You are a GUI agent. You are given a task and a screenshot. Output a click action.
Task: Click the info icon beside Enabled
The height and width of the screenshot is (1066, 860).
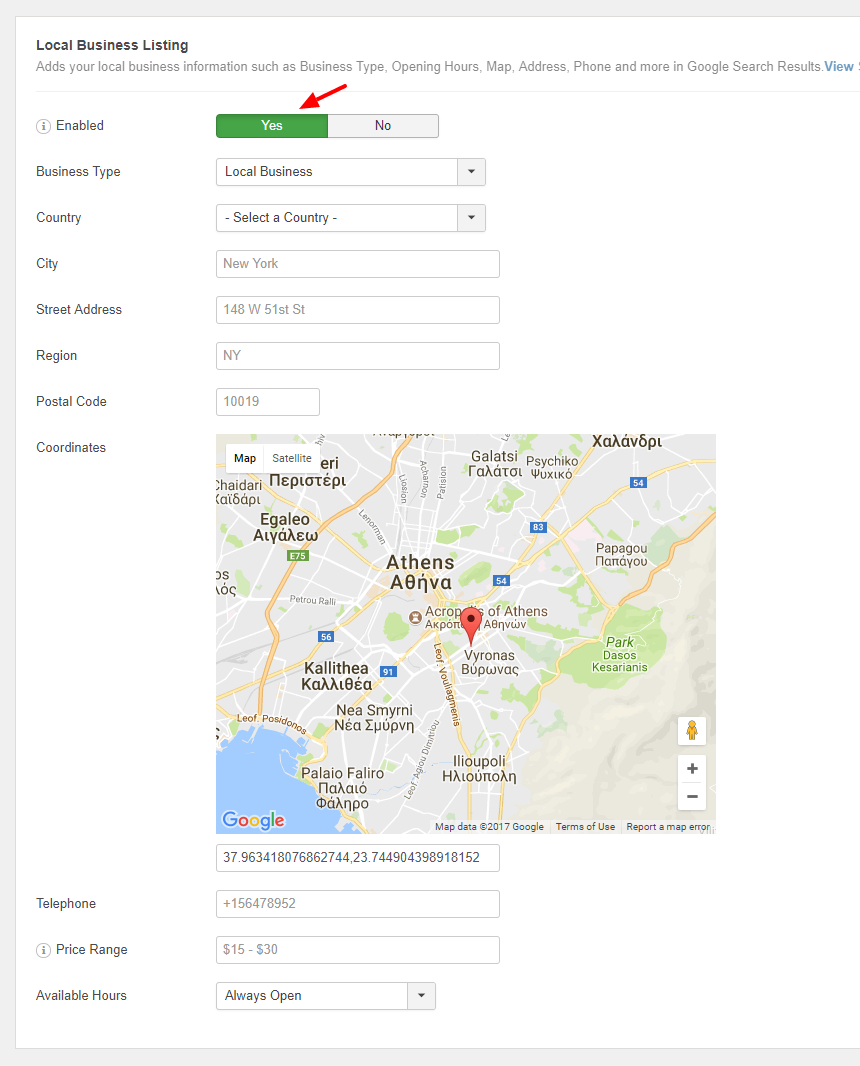[44, 126]
